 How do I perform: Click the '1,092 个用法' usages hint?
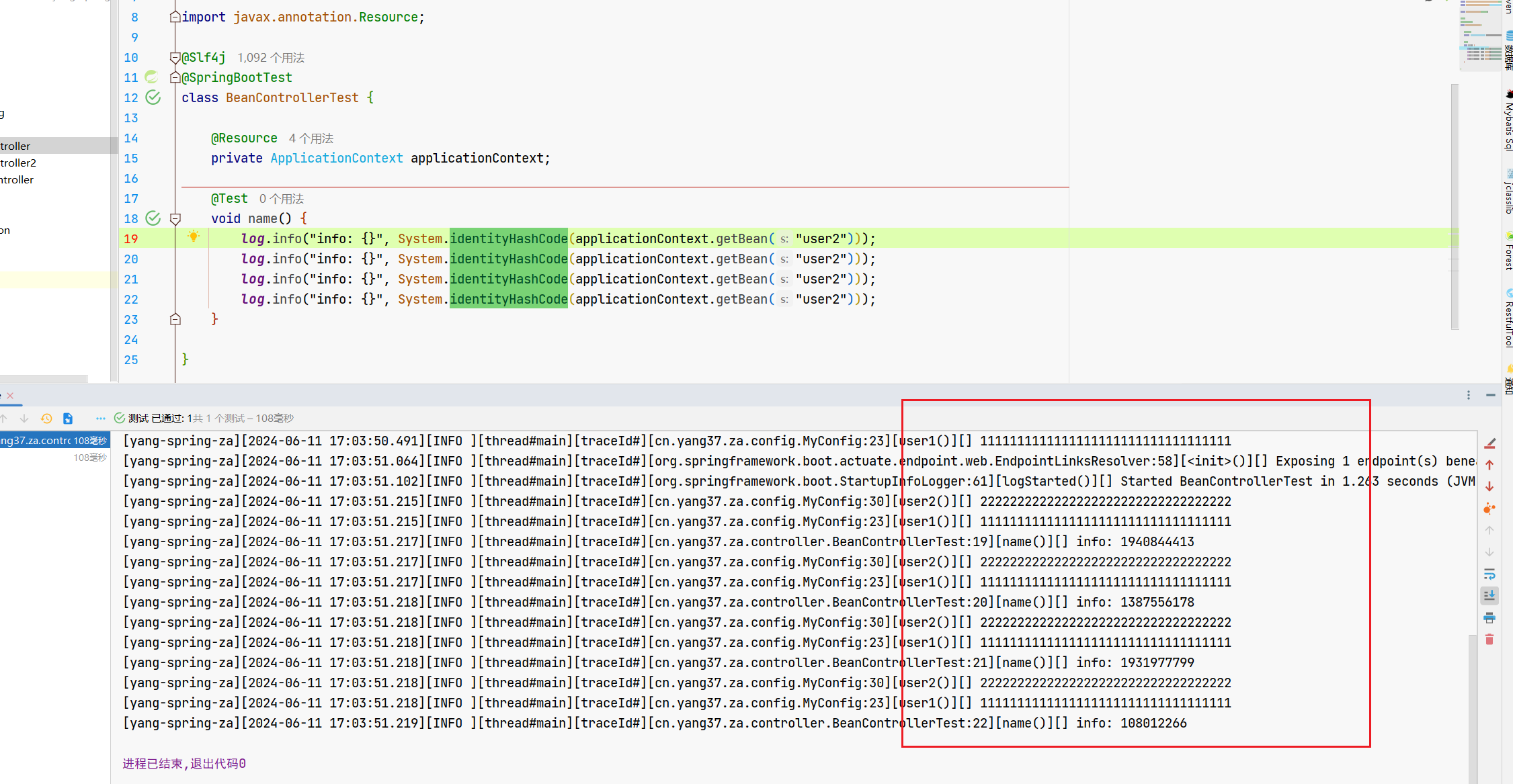[271, 58]
